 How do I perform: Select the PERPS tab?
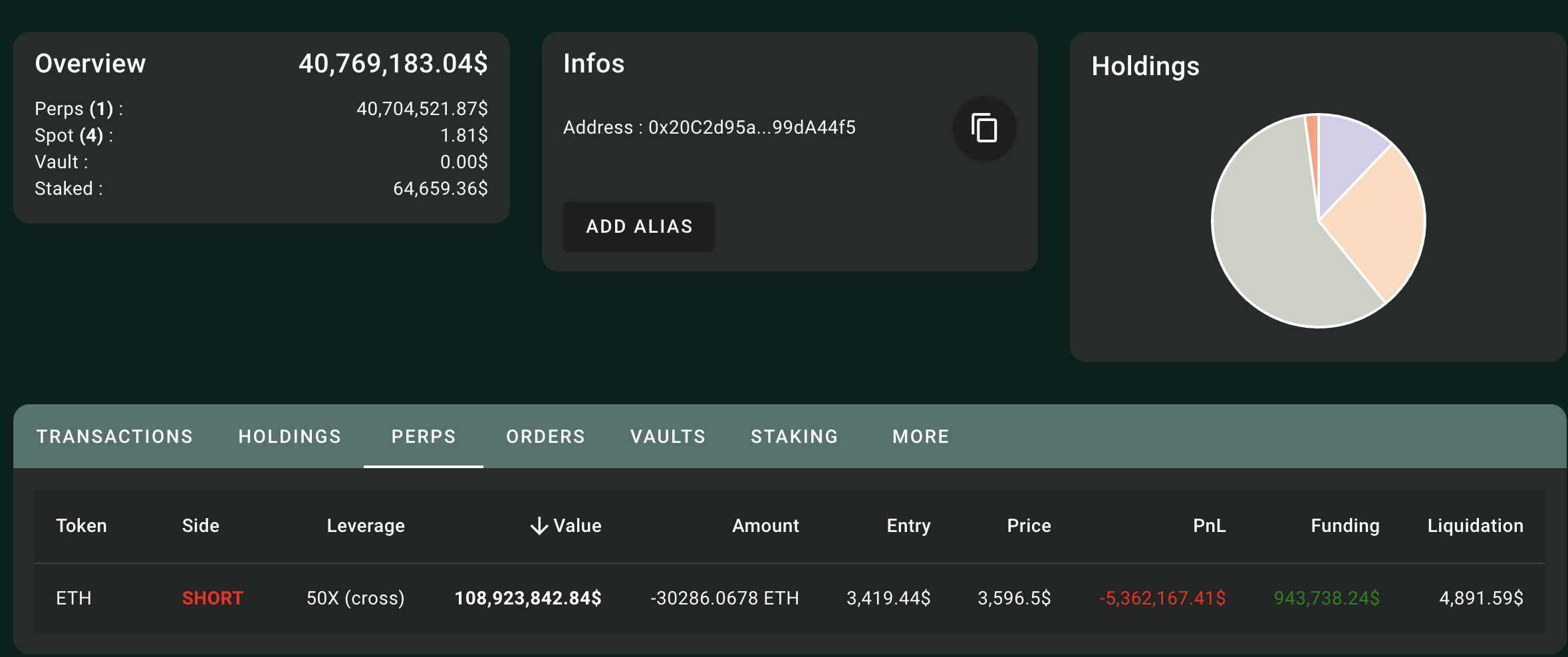(424, 436)
